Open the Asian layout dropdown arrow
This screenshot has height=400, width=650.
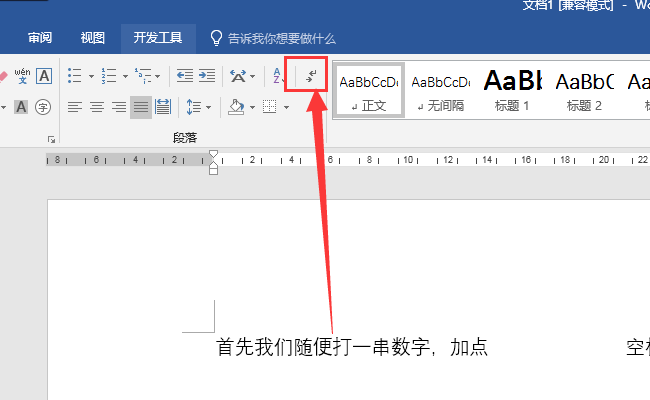tap(252, 76)
